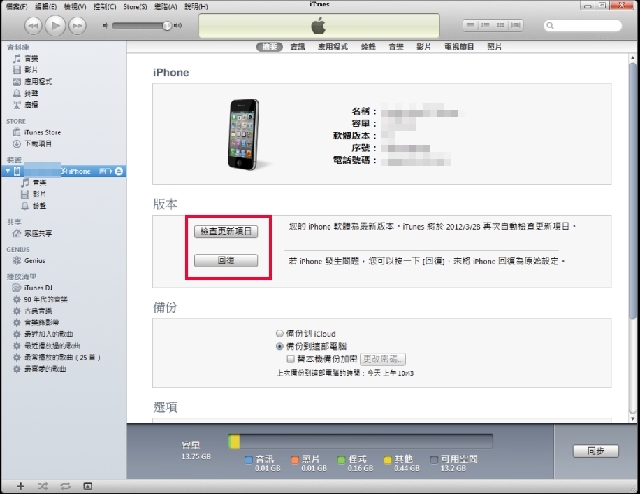Open 廣播 radio in the sidebar
The height and width of the screenshot is (494, 640).
tap(25, 105)
